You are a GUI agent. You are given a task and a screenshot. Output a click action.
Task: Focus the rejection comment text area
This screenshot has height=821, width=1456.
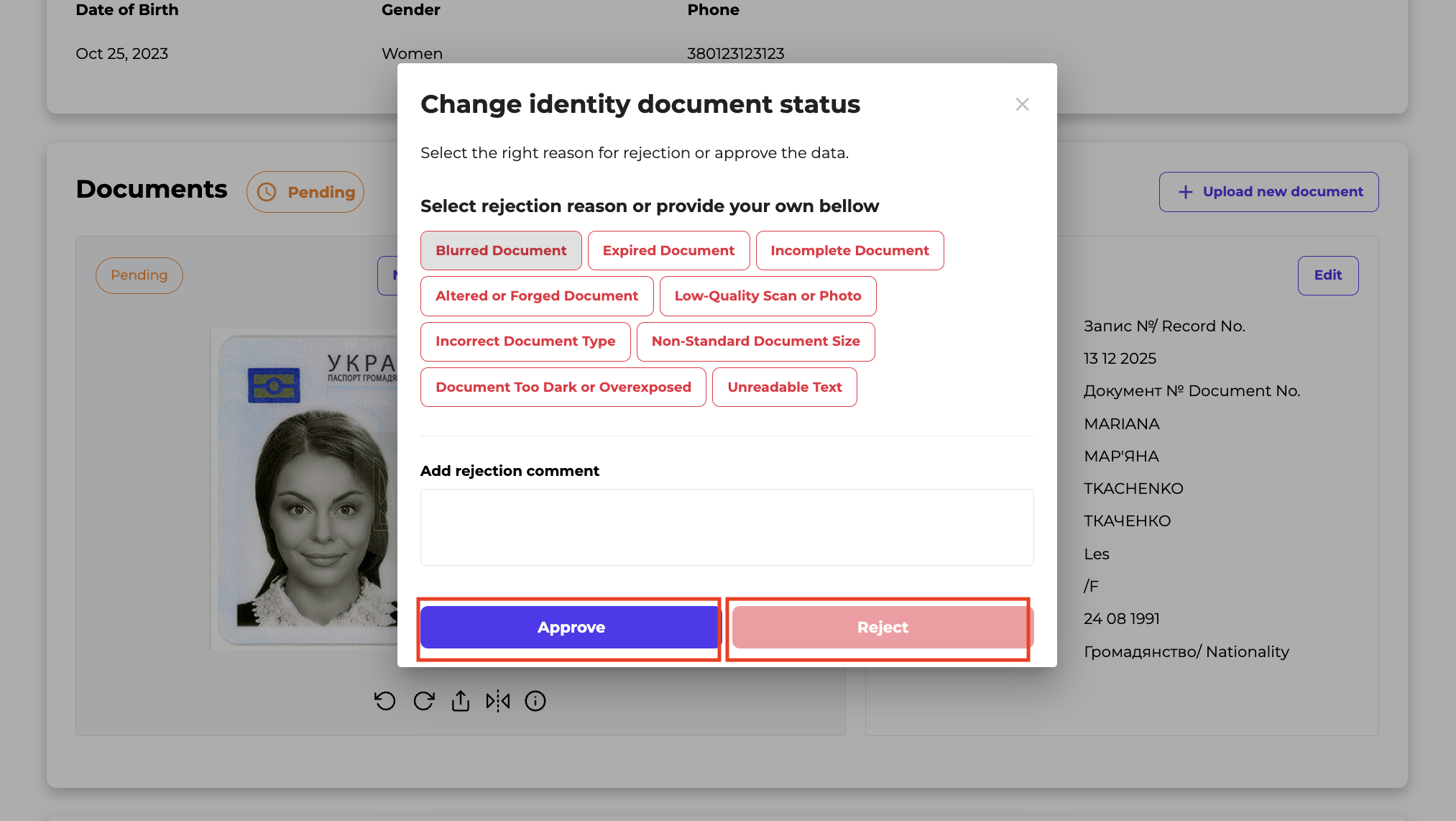click(727, 527)
